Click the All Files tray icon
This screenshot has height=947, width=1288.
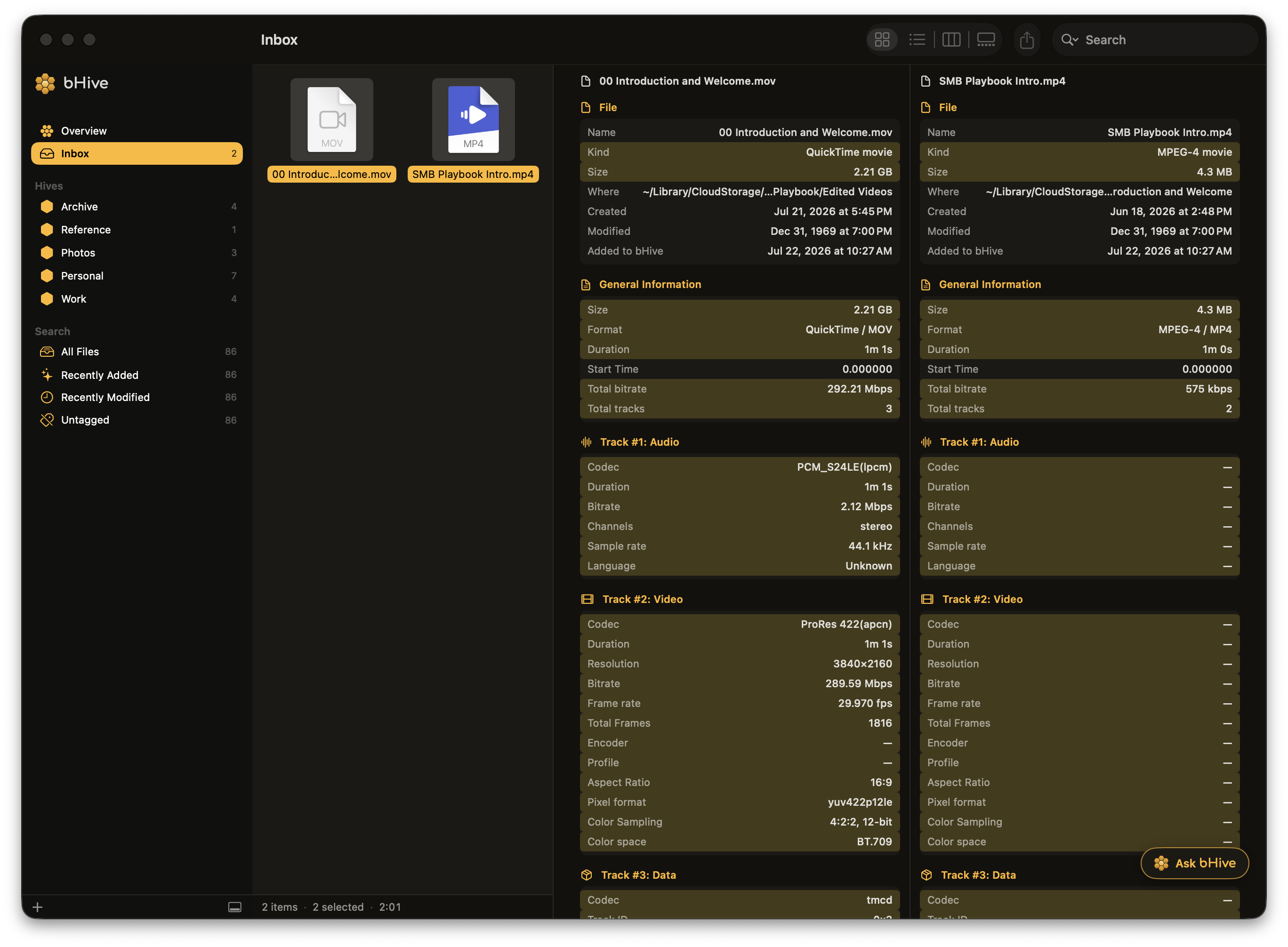tap(47, 352)
